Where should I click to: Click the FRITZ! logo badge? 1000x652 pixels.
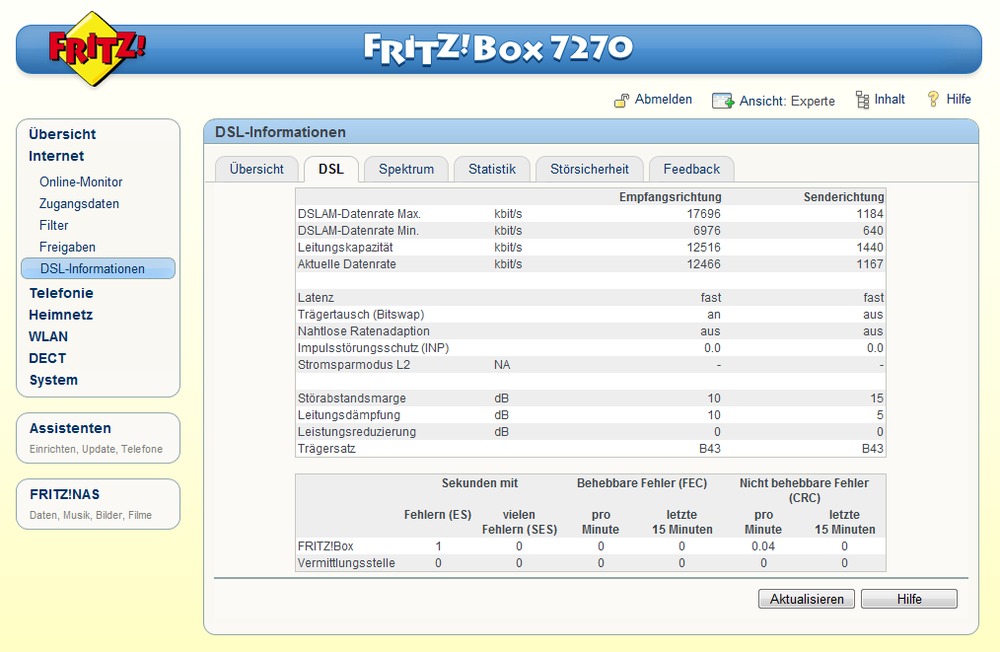(96, 48)
